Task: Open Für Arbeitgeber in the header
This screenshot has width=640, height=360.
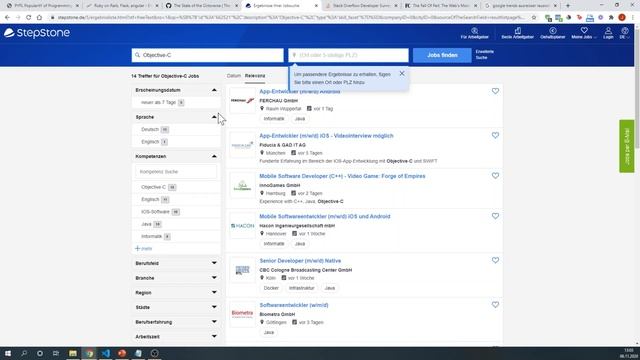Action: pos(474,33)
